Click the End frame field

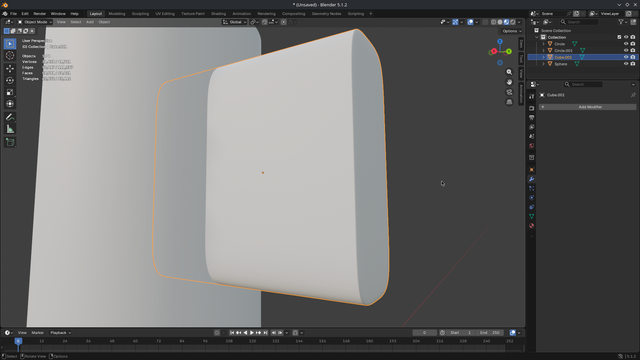pyautogui.click(x=490, y=333)
